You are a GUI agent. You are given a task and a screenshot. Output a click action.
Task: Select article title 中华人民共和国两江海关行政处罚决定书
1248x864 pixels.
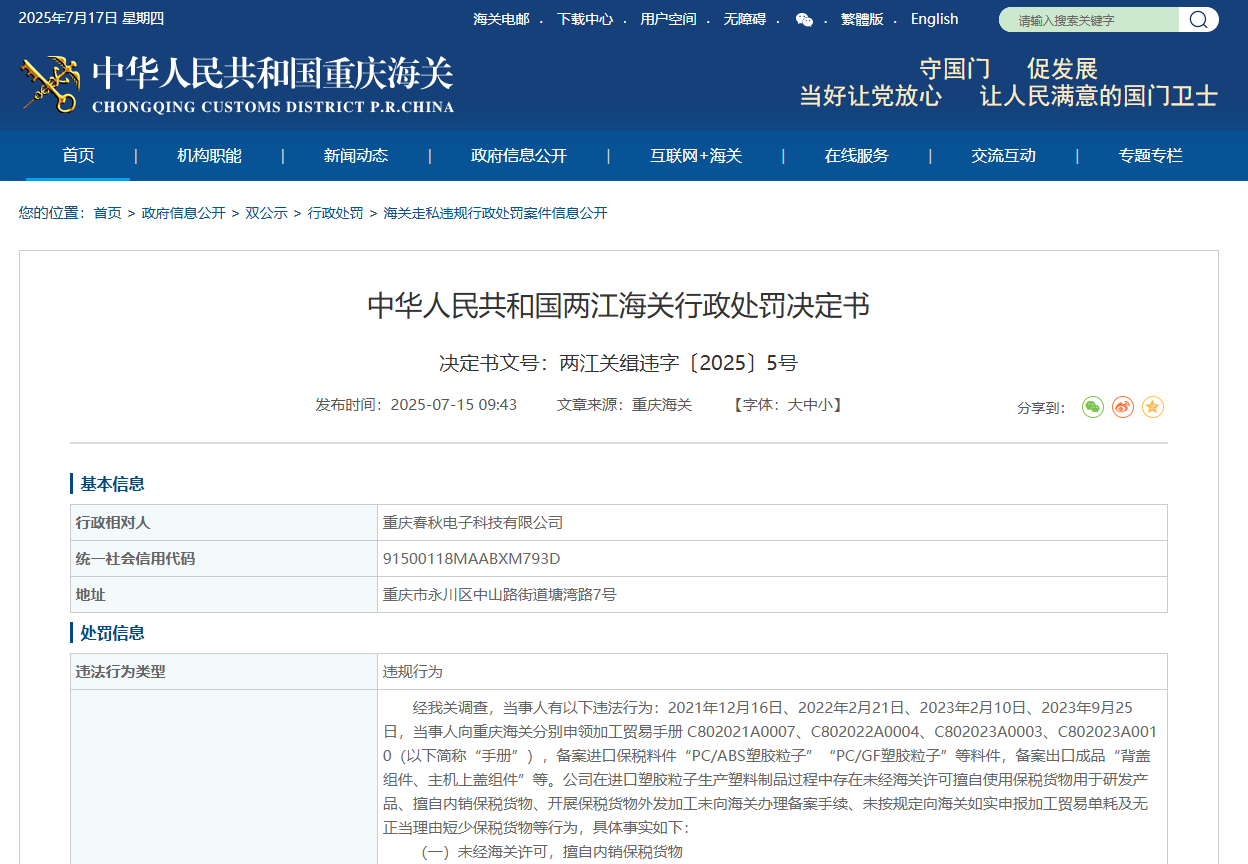[x=619, y=306]
